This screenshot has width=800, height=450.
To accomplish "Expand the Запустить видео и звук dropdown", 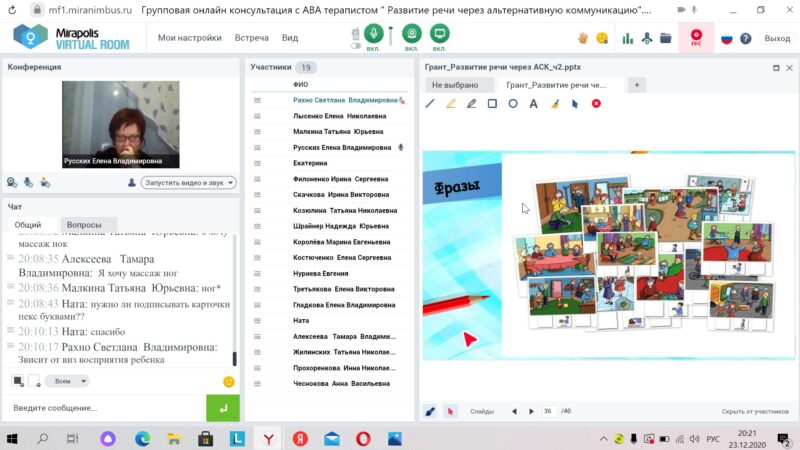I will tap(189, 183).
